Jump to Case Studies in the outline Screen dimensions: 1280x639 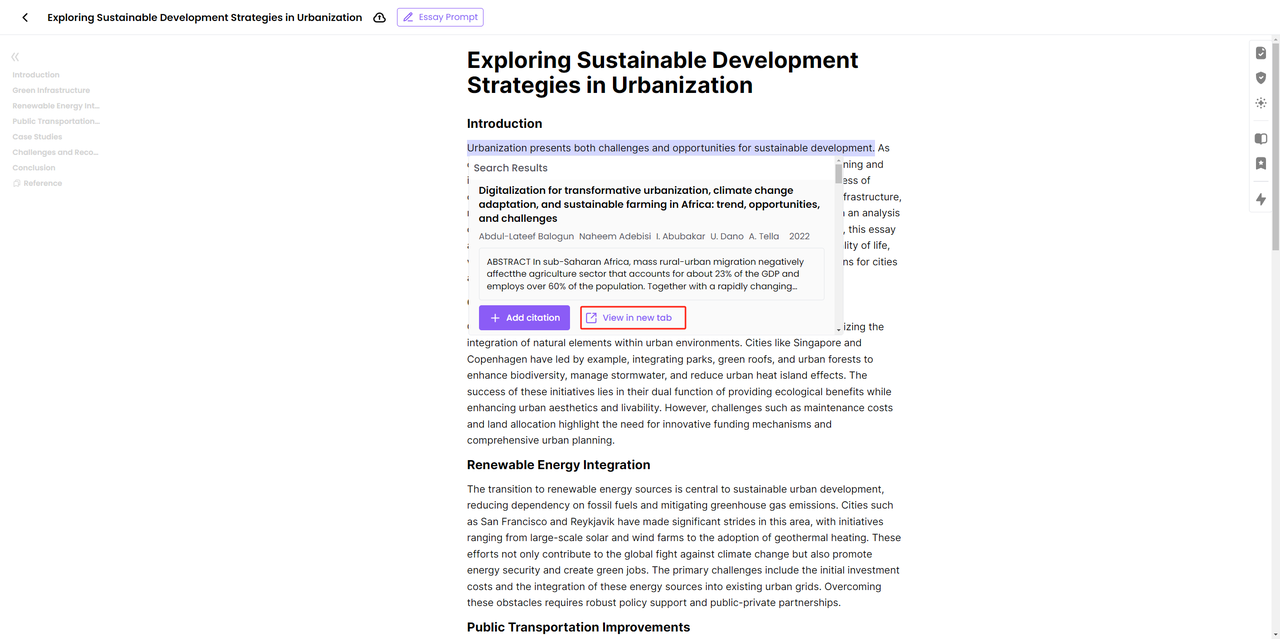tap(37, 137)
